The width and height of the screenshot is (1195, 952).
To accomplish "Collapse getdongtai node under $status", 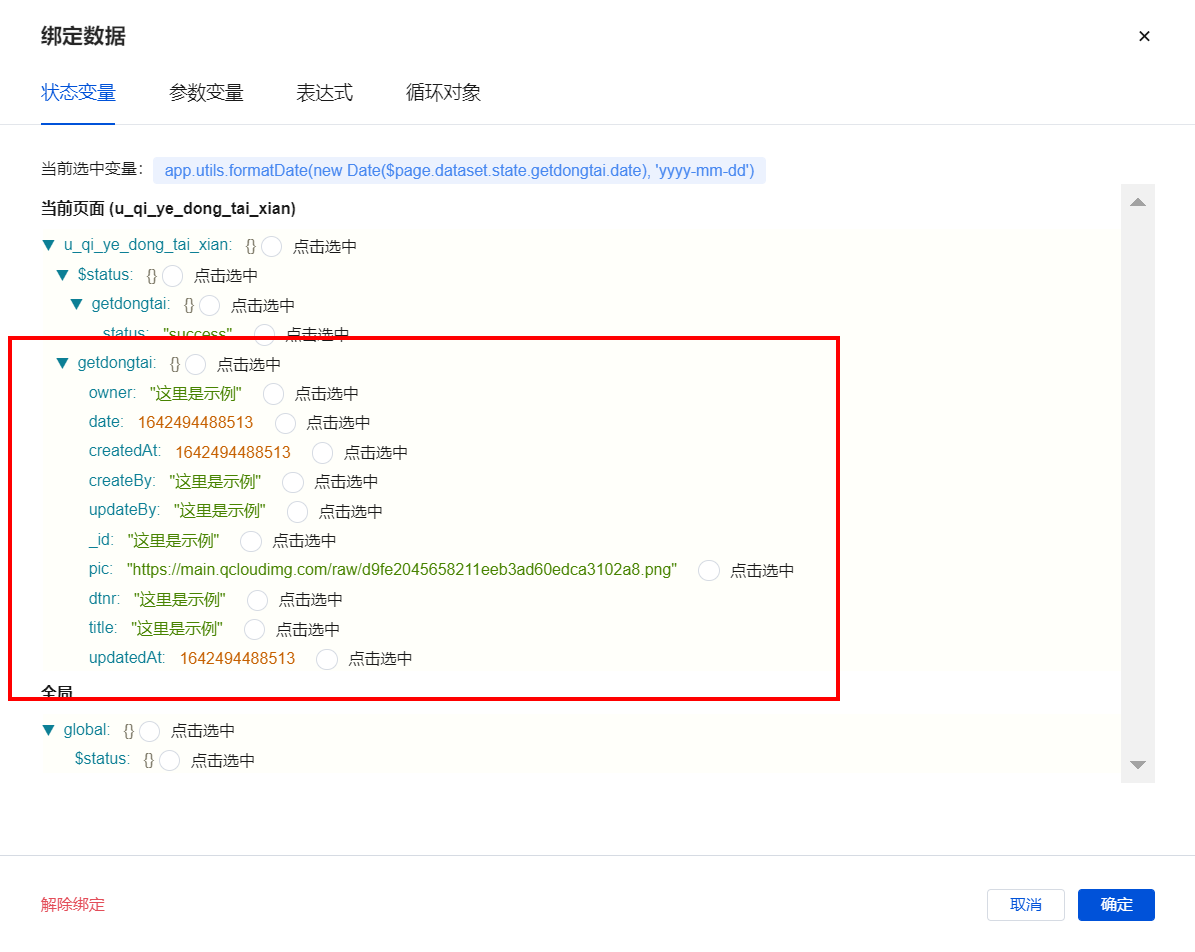I will (76, 304).
